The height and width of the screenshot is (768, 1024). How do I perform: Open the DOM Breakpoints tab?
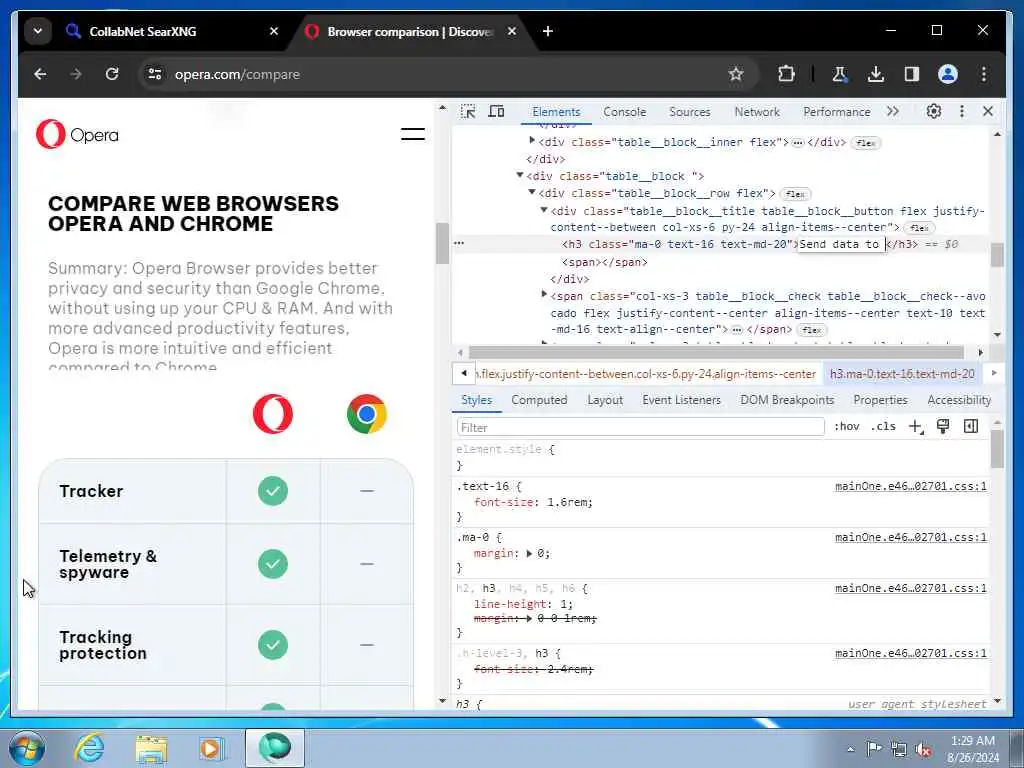[787, 400]
